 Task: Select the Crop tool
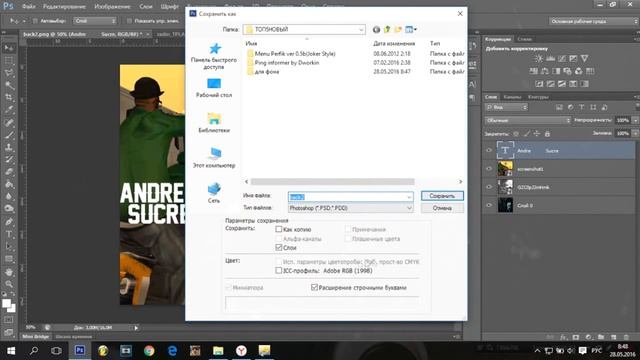click(x=9, y=98)
